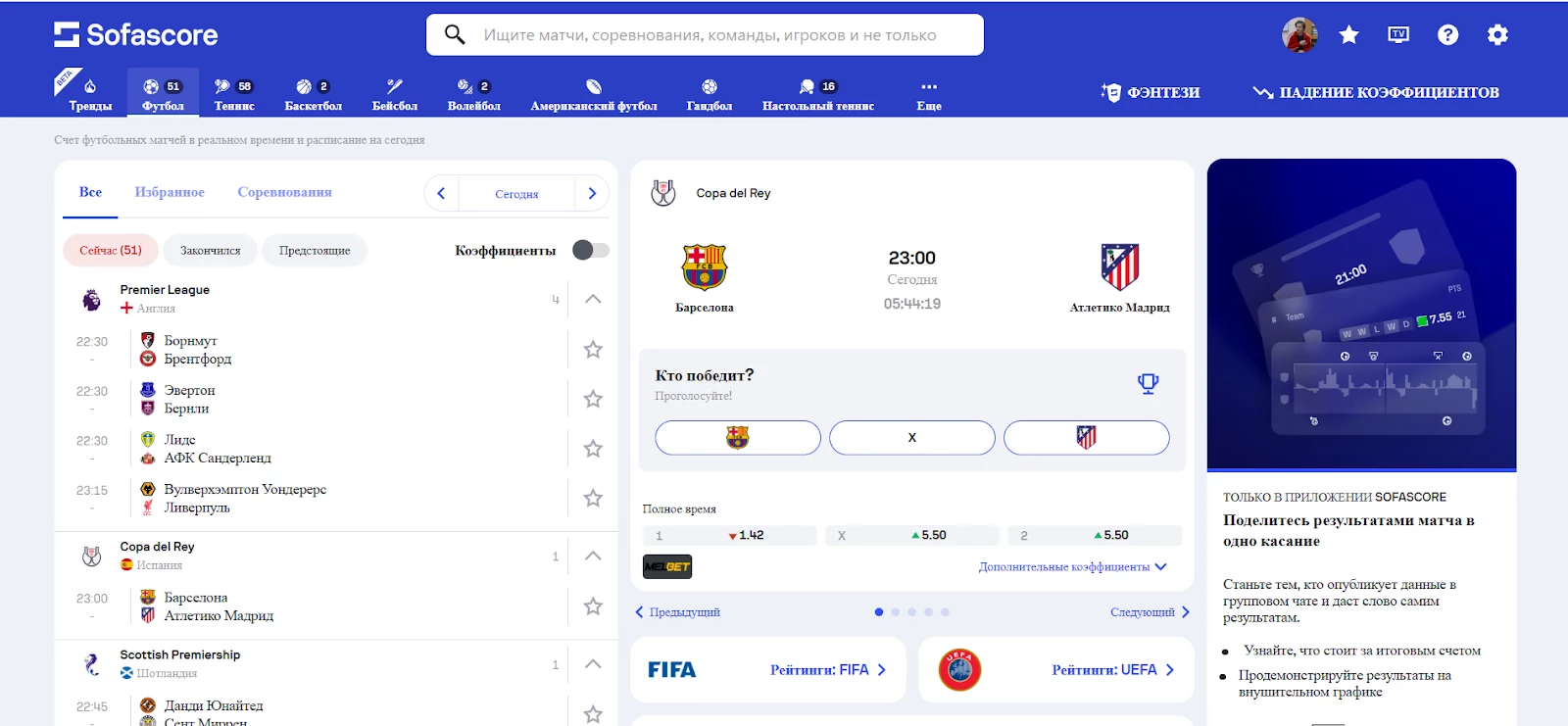Open the TV schedule icon

tap(1398, 35)
